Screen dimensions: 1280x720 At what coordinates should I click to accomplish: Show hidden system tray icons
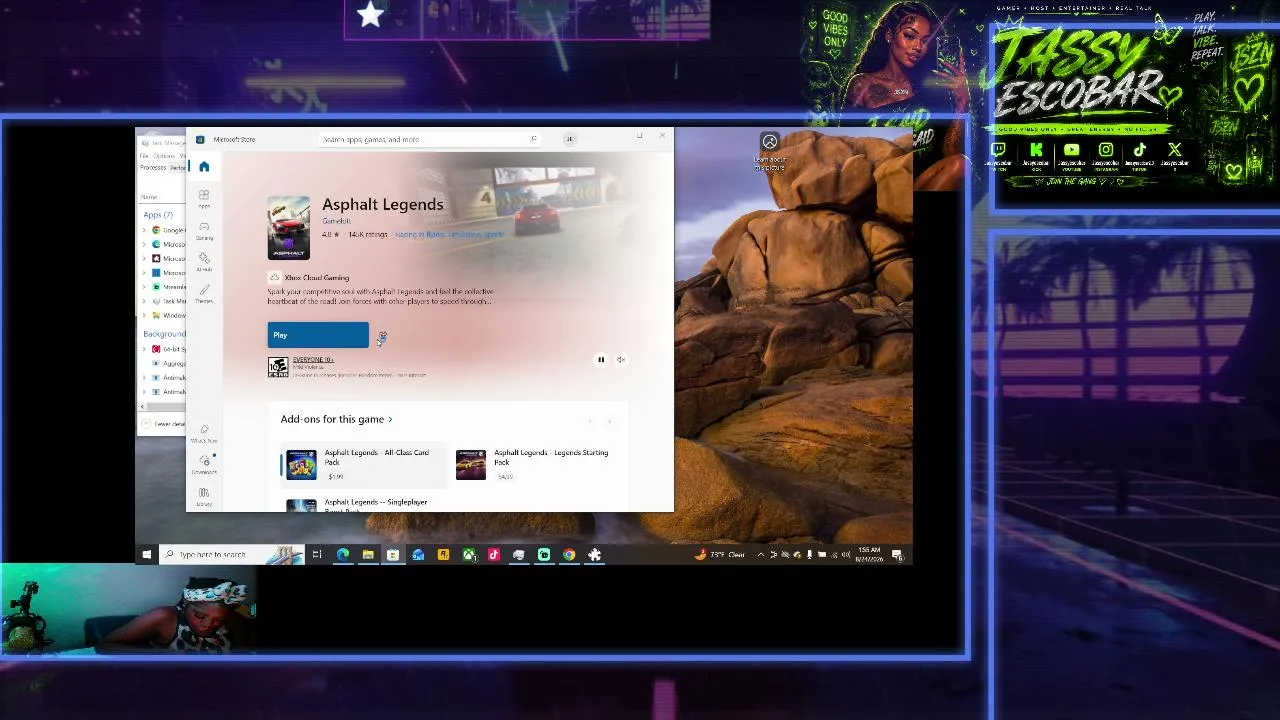point(761,555)
